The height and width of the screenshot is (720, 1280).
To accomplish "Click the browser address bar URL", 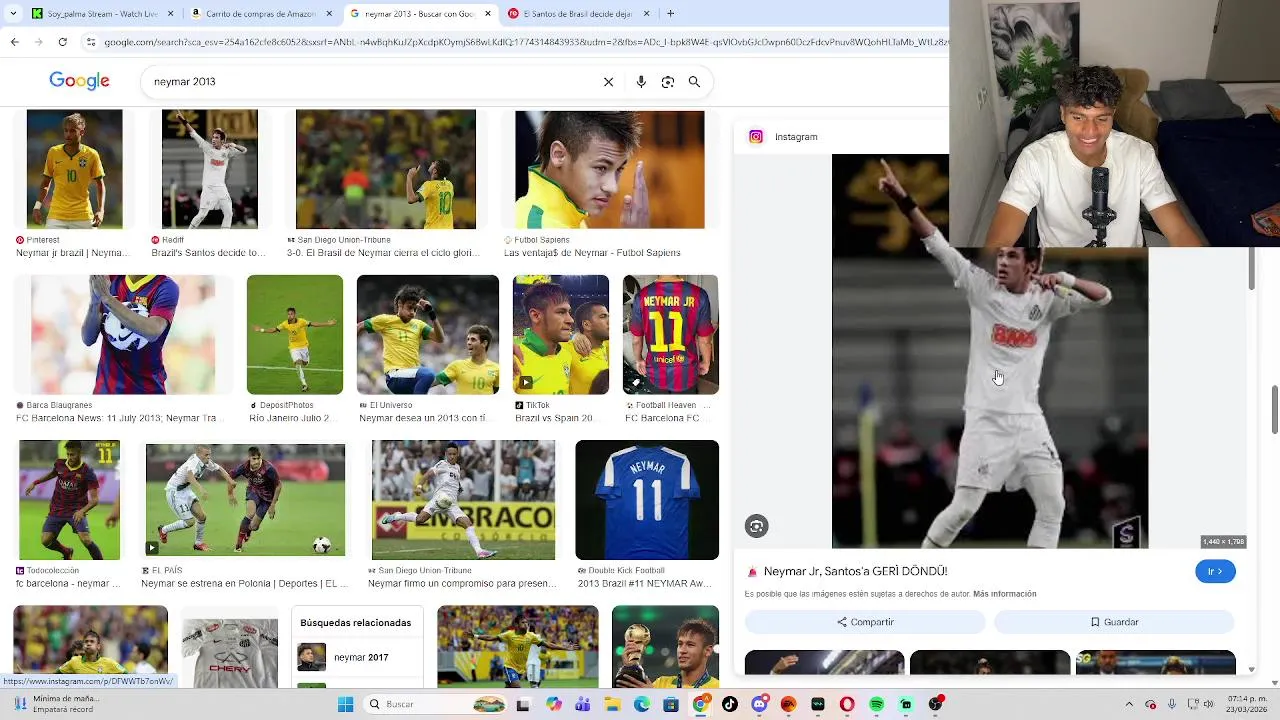I will [525, 42].
